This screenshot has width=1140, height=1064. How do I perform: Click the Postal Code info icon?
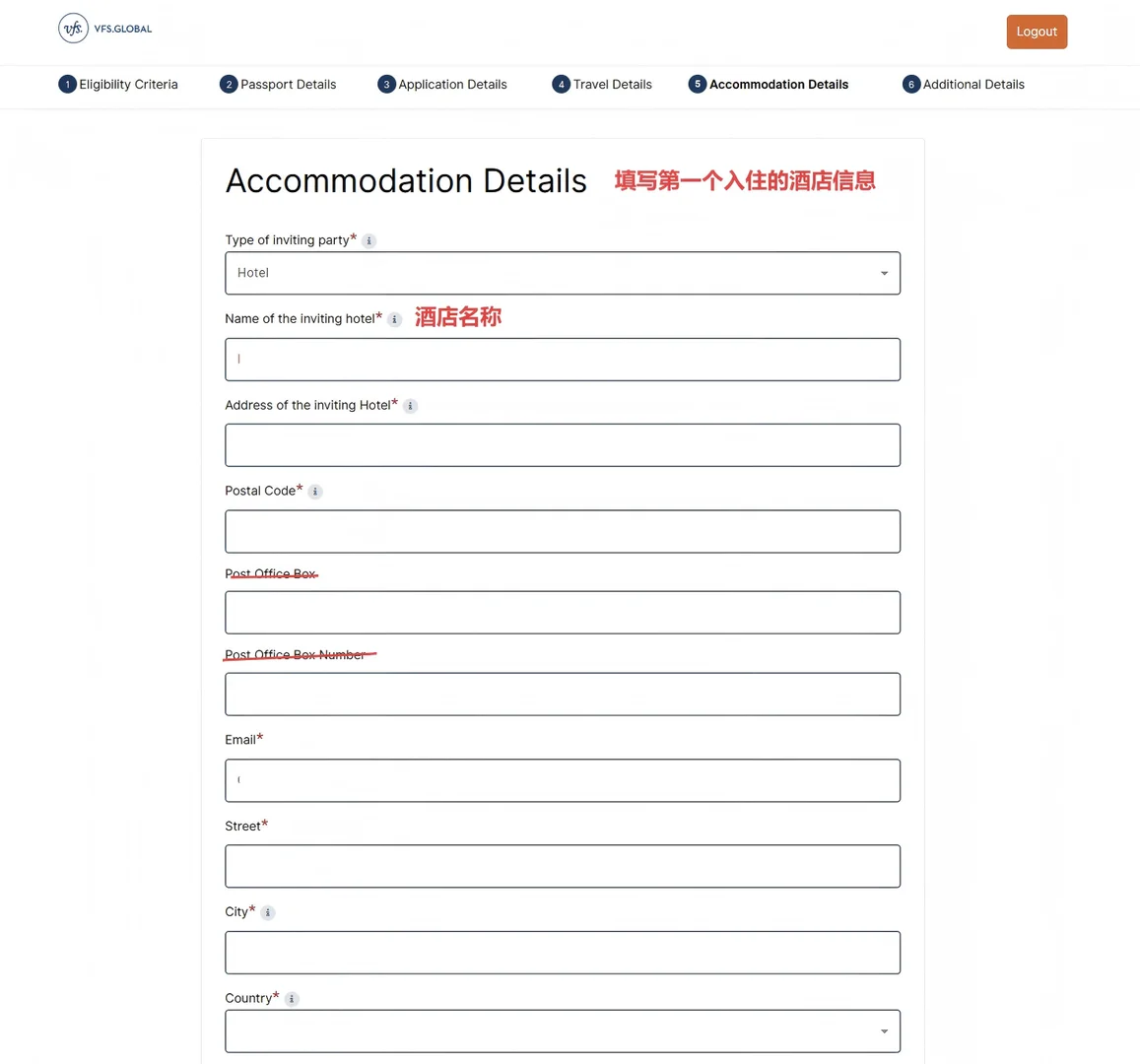pyautogui.click(x=315, y=492)
